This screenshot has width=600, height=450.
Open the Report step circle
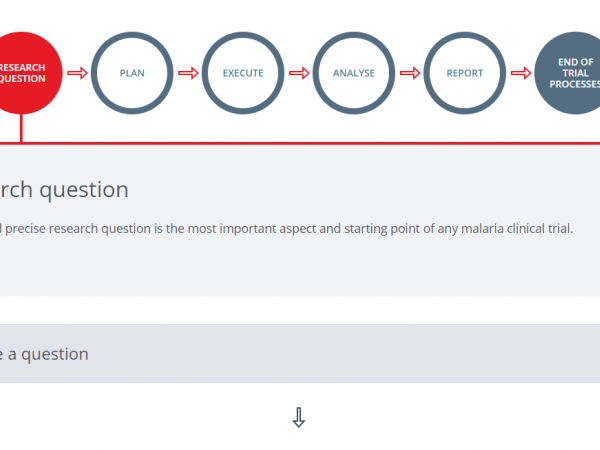[x=465, y=72]
